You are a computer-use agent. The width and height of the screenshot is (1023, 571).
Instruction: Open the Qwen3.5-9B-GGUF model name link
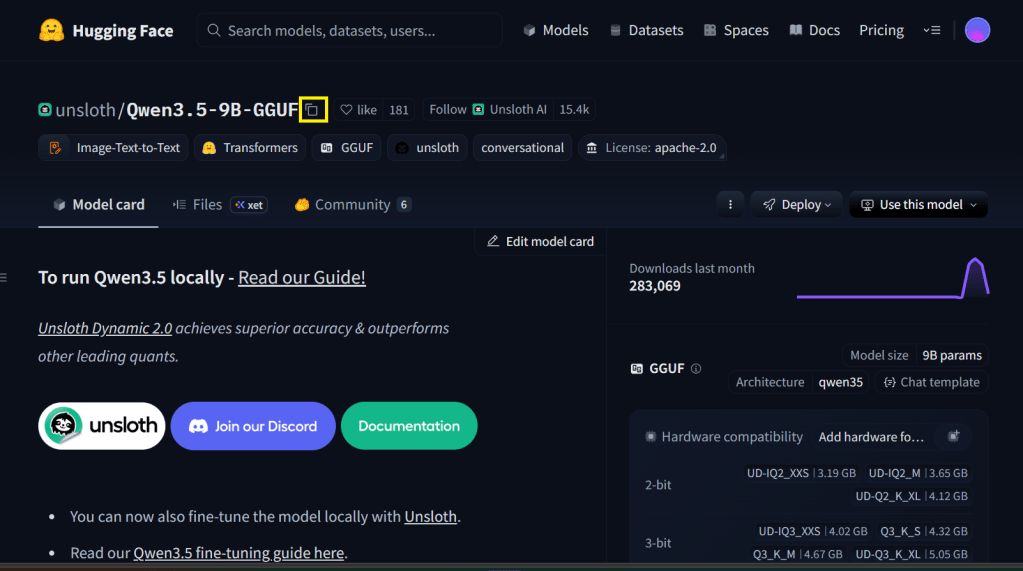click(212, 110)
